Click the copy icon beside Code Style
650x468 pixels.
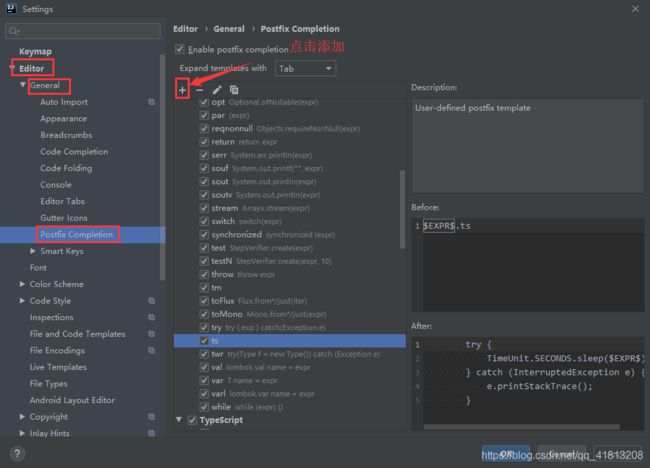tap(152, 301)
